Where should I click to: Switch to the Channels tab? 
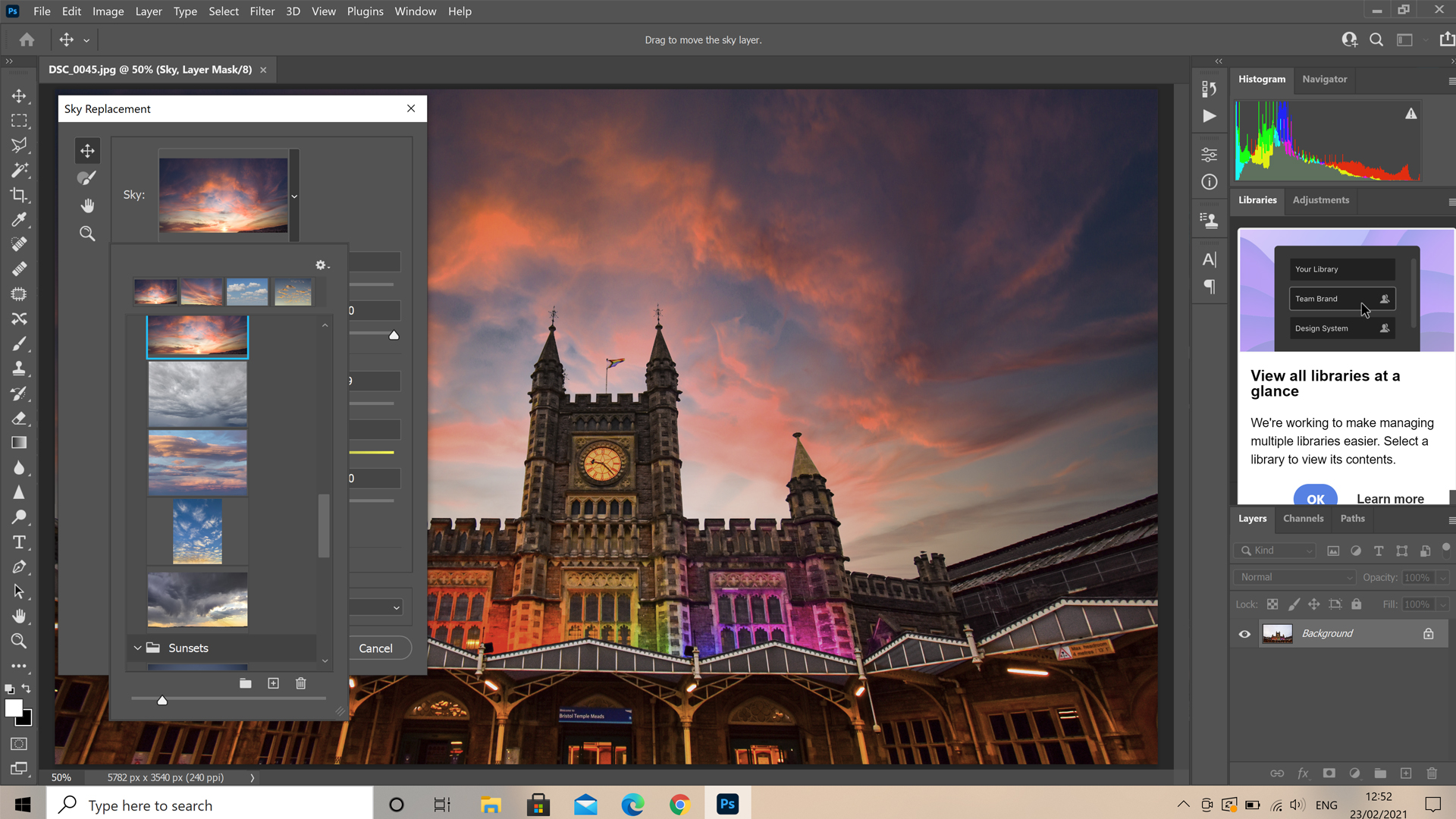click(1303, 518)
